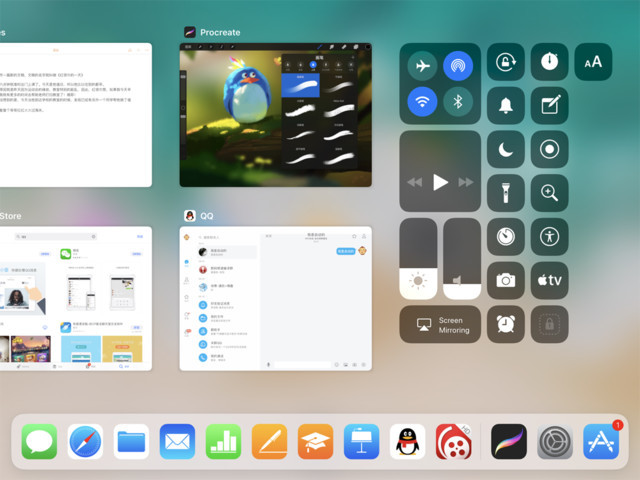640x480 pixels.
Task: Open Keynote from the dock
Action: [362, 442]
